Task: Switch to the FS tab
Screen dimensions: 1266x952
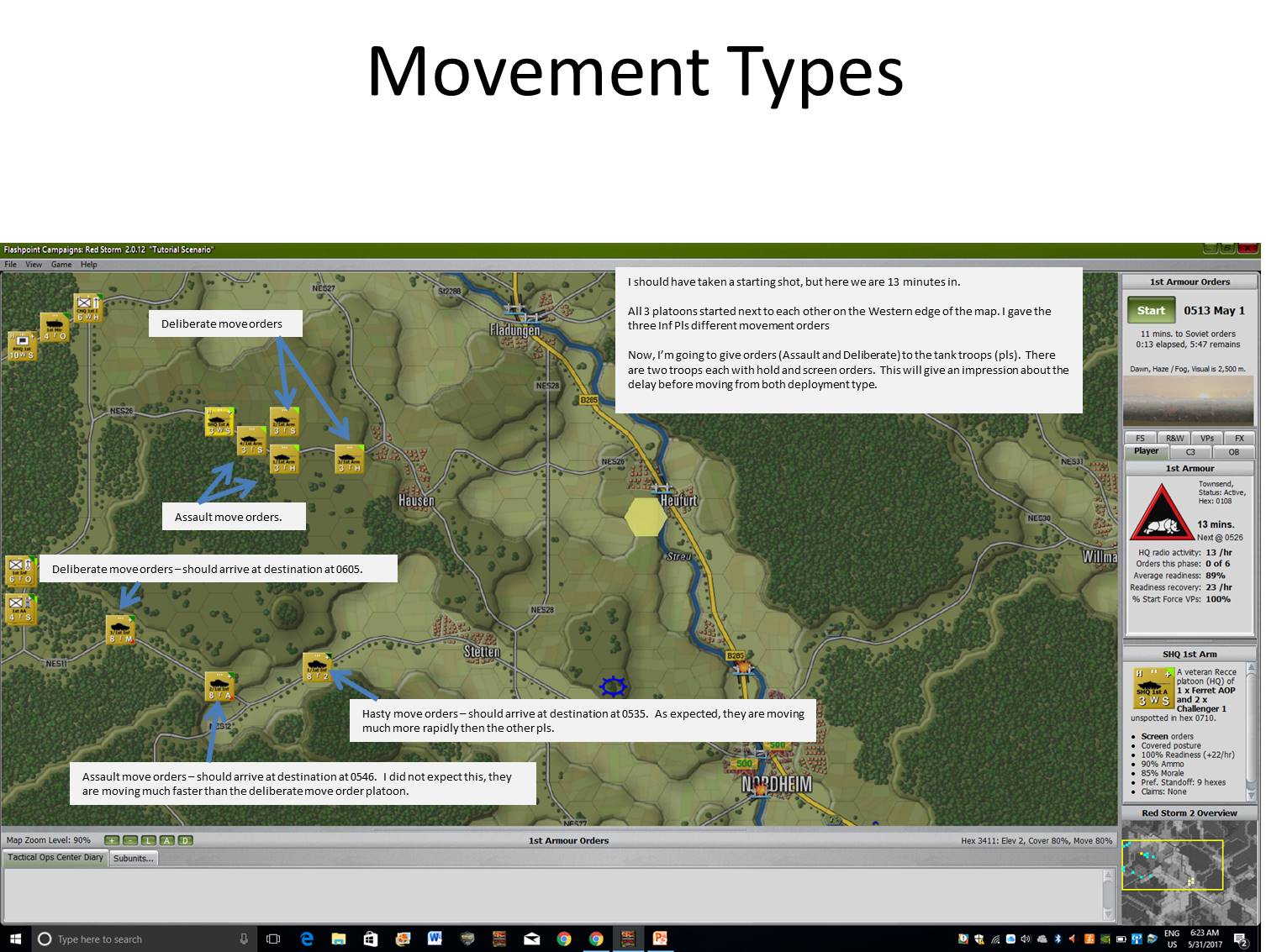Action: pyautogui.click(x=1140, y=438)
